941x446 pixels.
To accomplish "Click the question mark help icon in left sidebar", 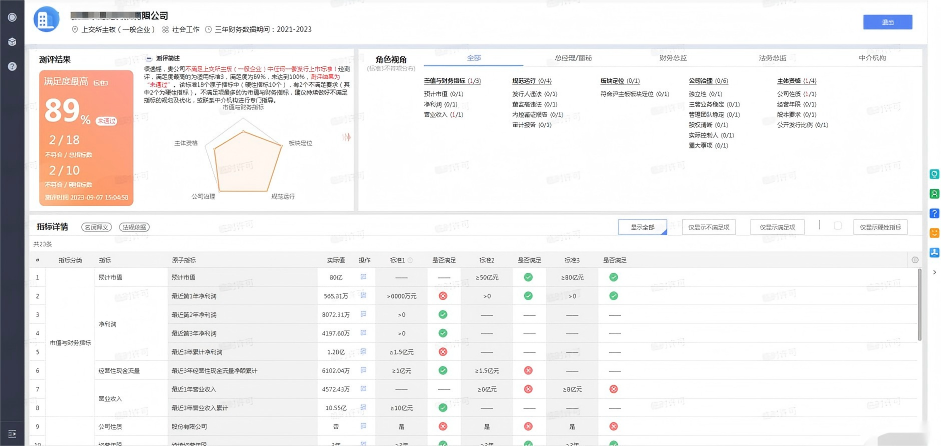I will coord(11,66).
